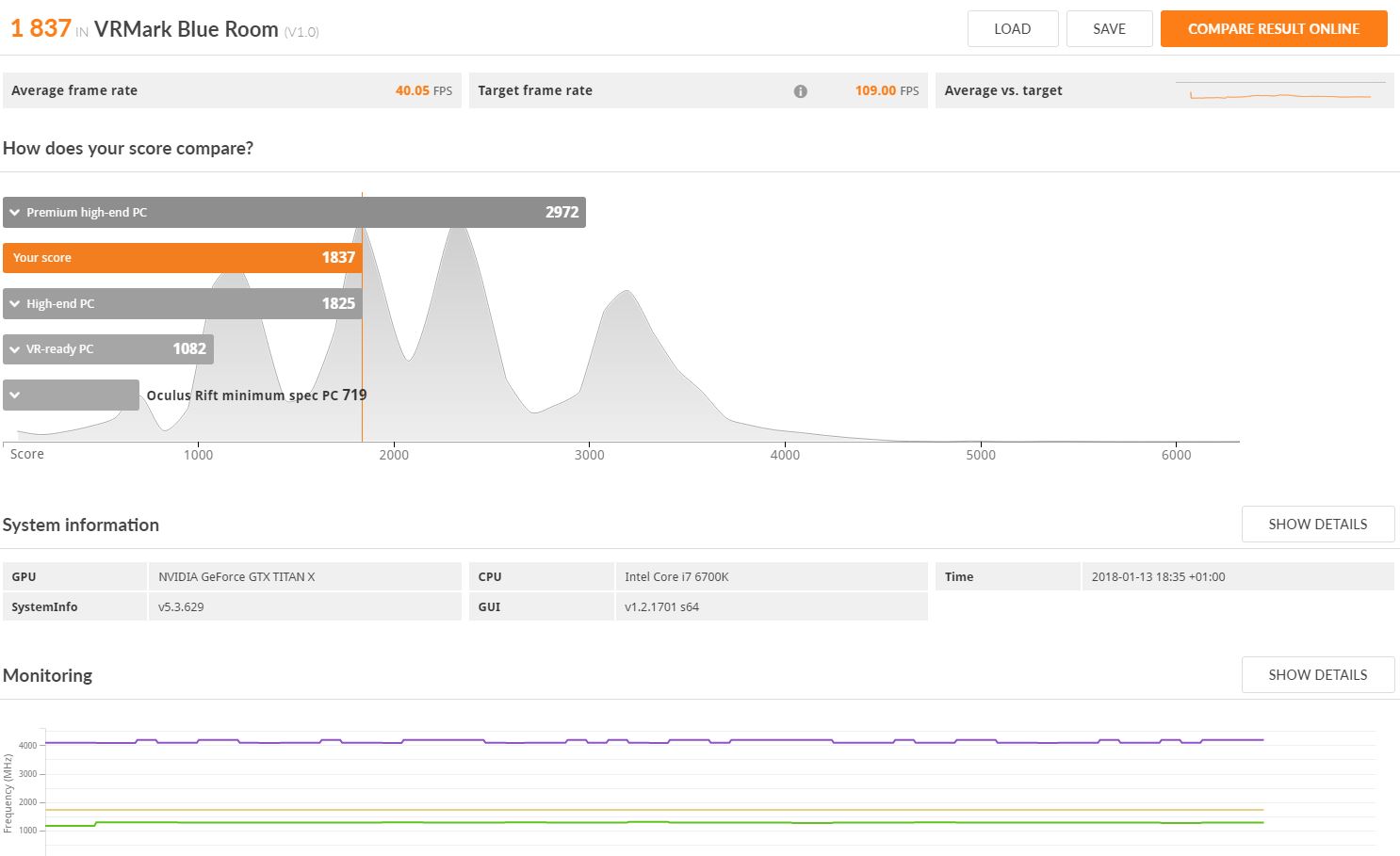Click the SAVE button
1400x856 pixels.
pos(1109,29)
